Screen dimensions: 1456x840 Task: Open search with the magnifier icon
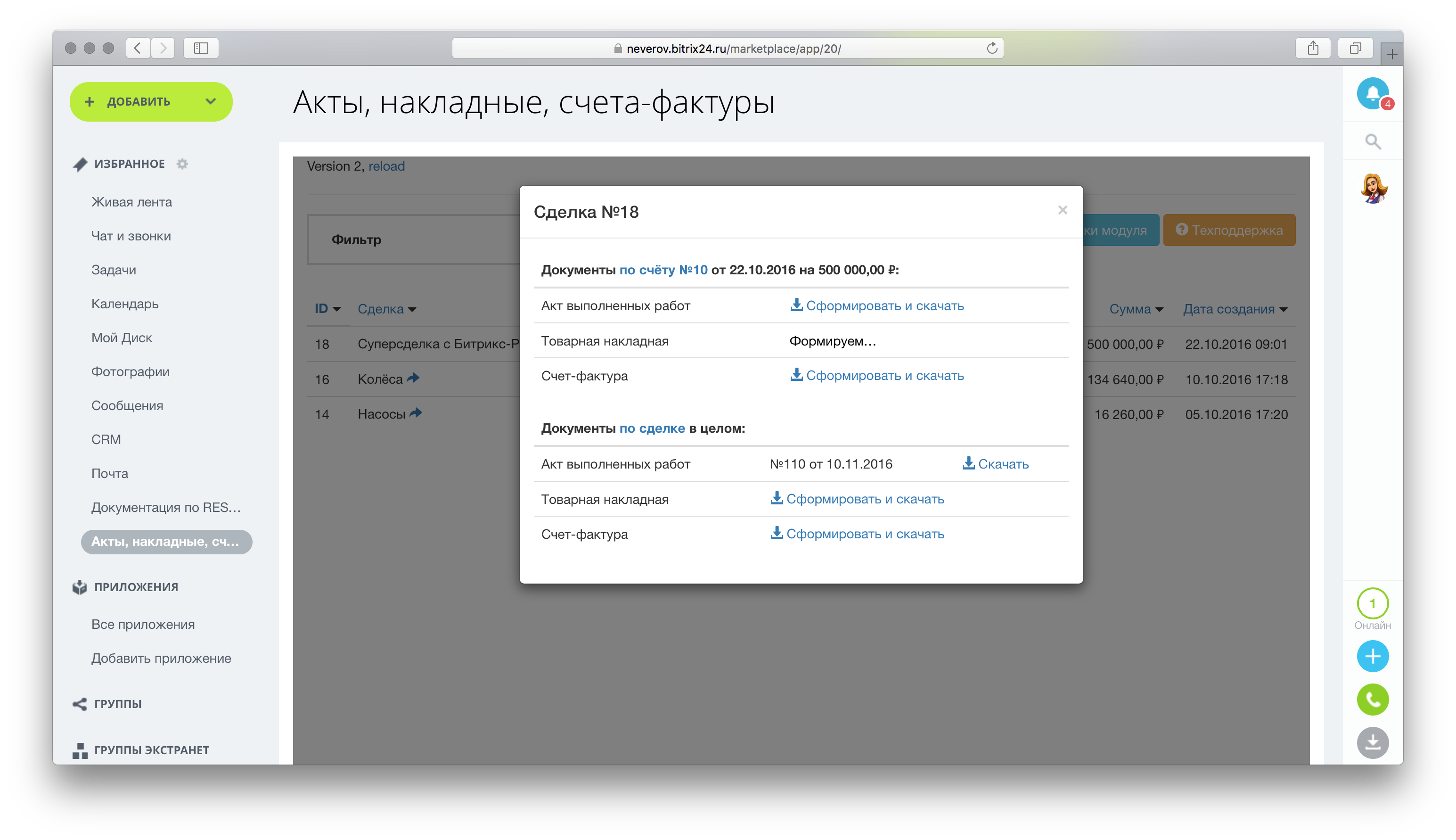click(1373, 141)
